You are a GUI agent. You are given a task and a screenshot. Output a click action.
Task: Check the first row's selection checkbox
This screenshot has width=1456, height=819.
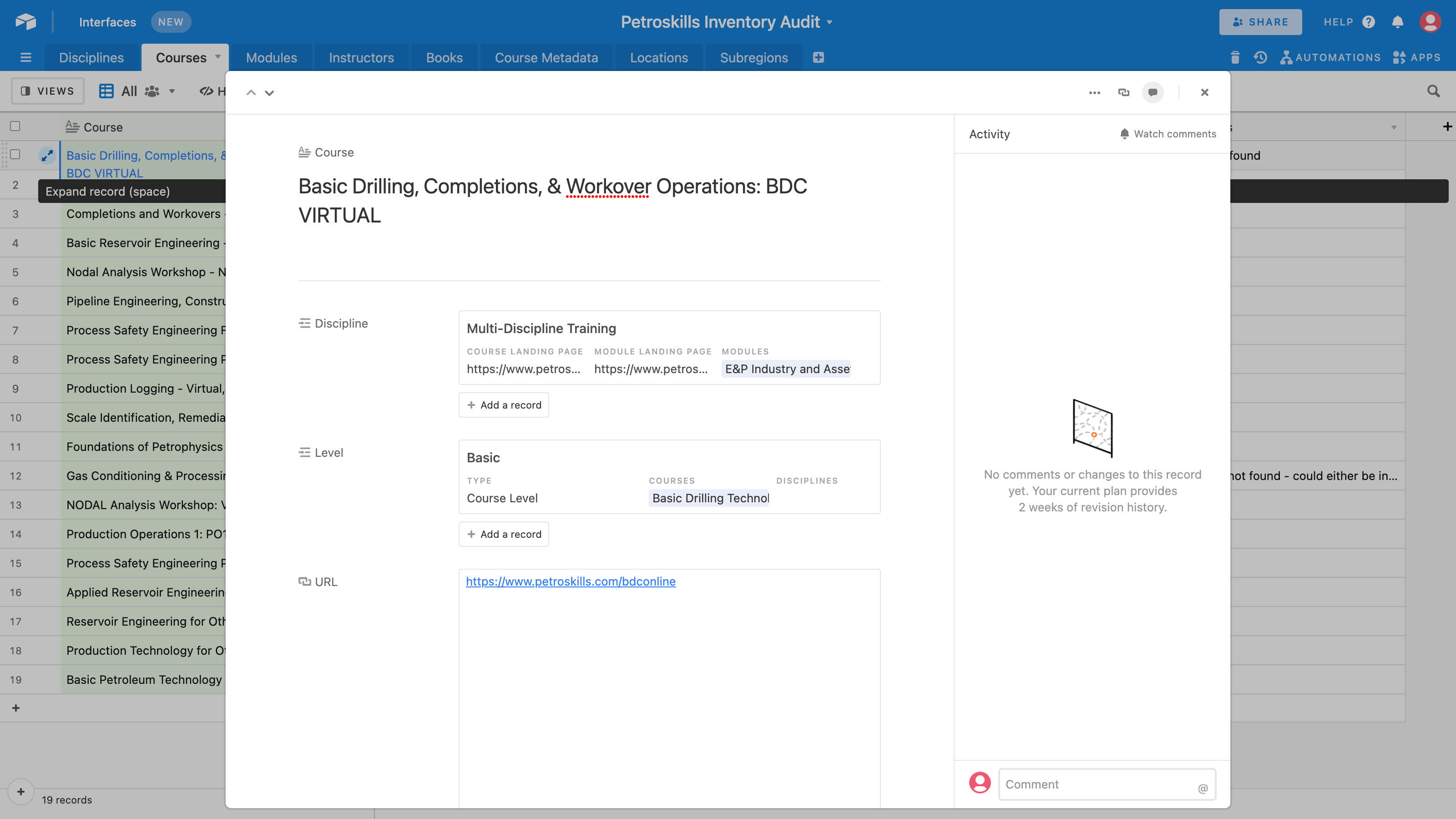coord(15,154)
